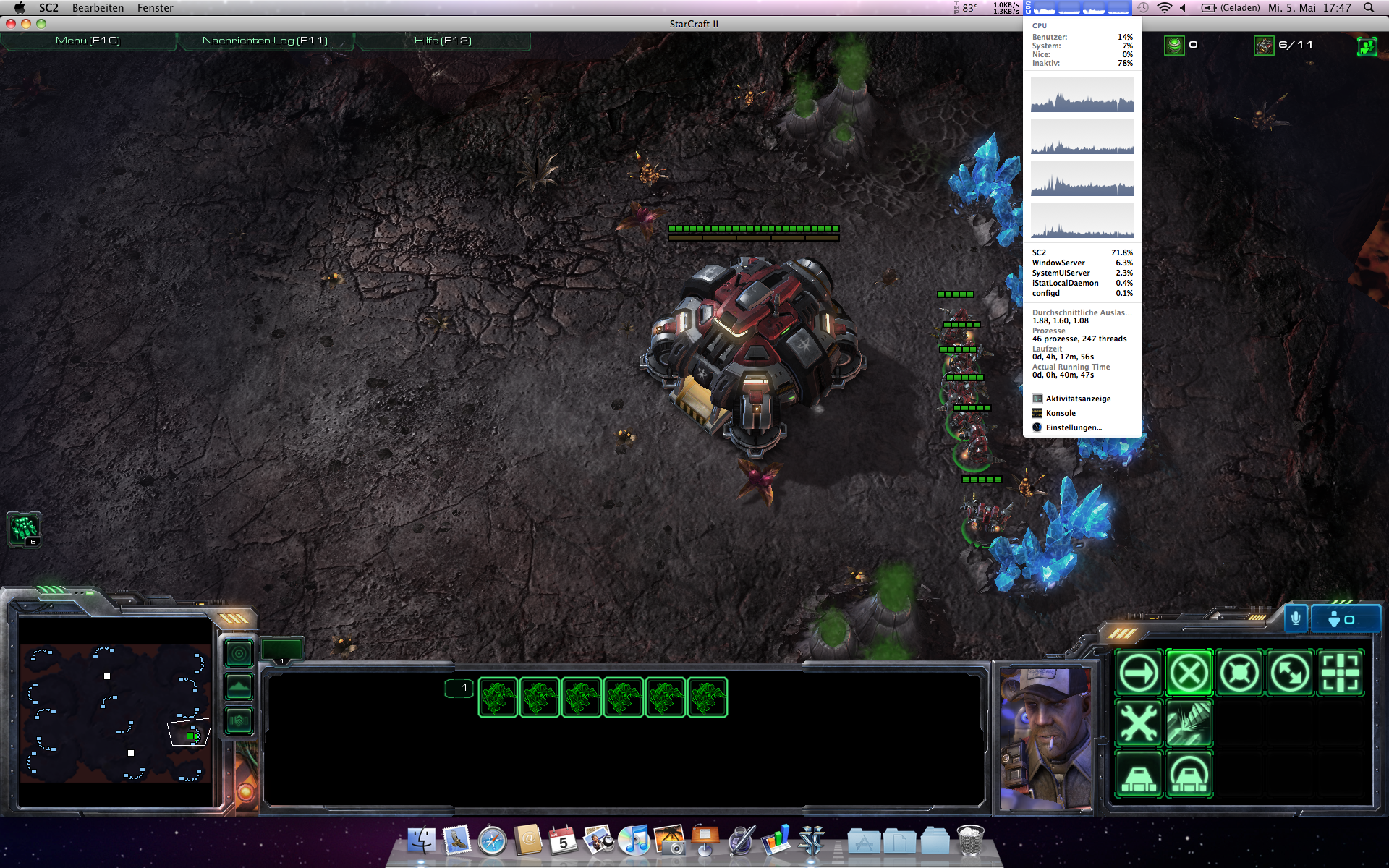The width and height of the screenshot is (1389, 868).
Task: Click the Hold Position command button
Action: pyautogui.click(x=1240, y=673)
